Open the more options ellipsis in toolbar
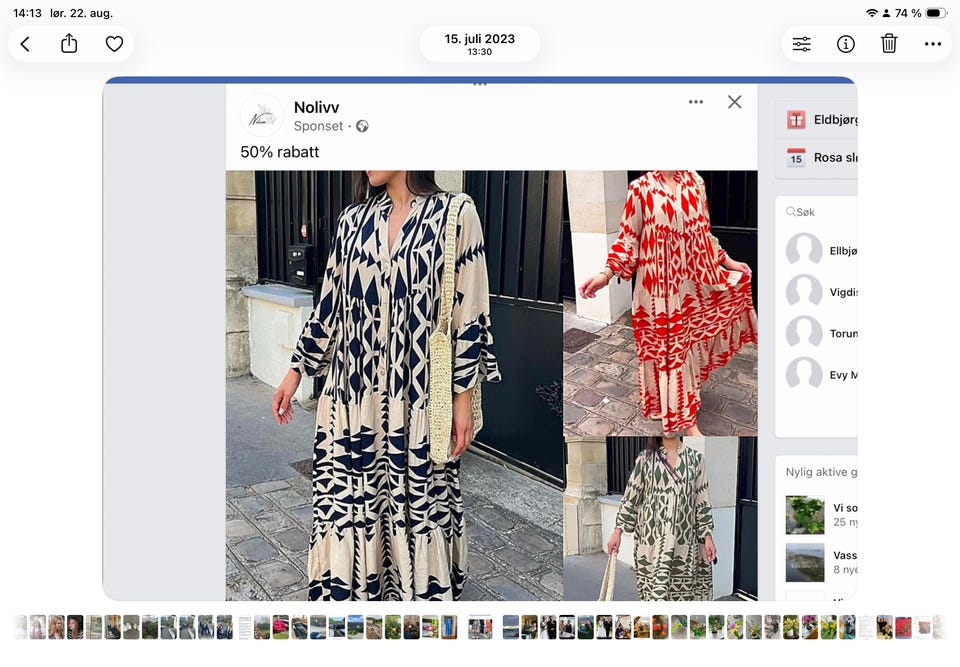The width and height of the screenshot is (960, 667). point(933,44)
